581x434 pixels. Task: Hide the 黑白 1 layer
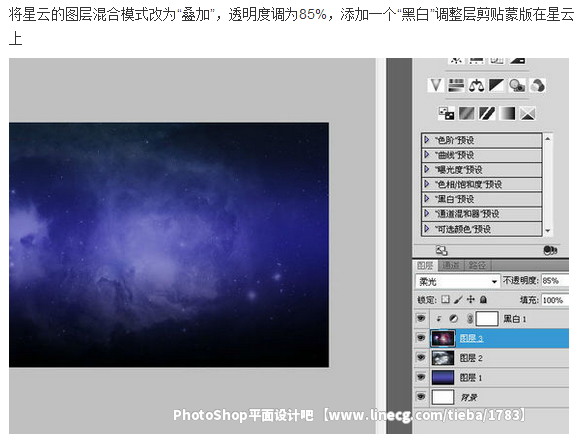[x=421, y=318]
